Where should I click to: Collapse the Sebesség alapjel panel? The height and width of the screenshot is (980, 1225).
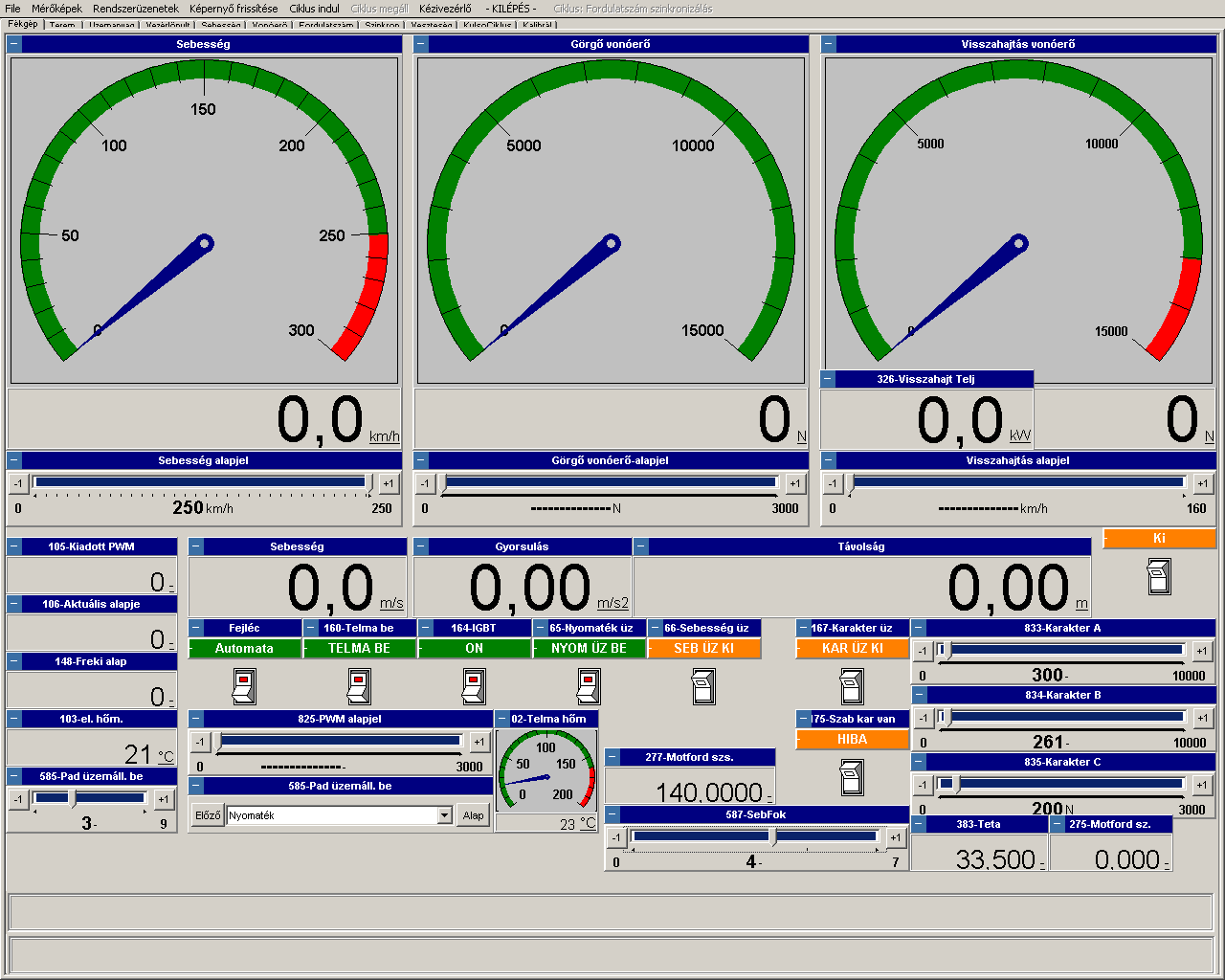[14, 460]
